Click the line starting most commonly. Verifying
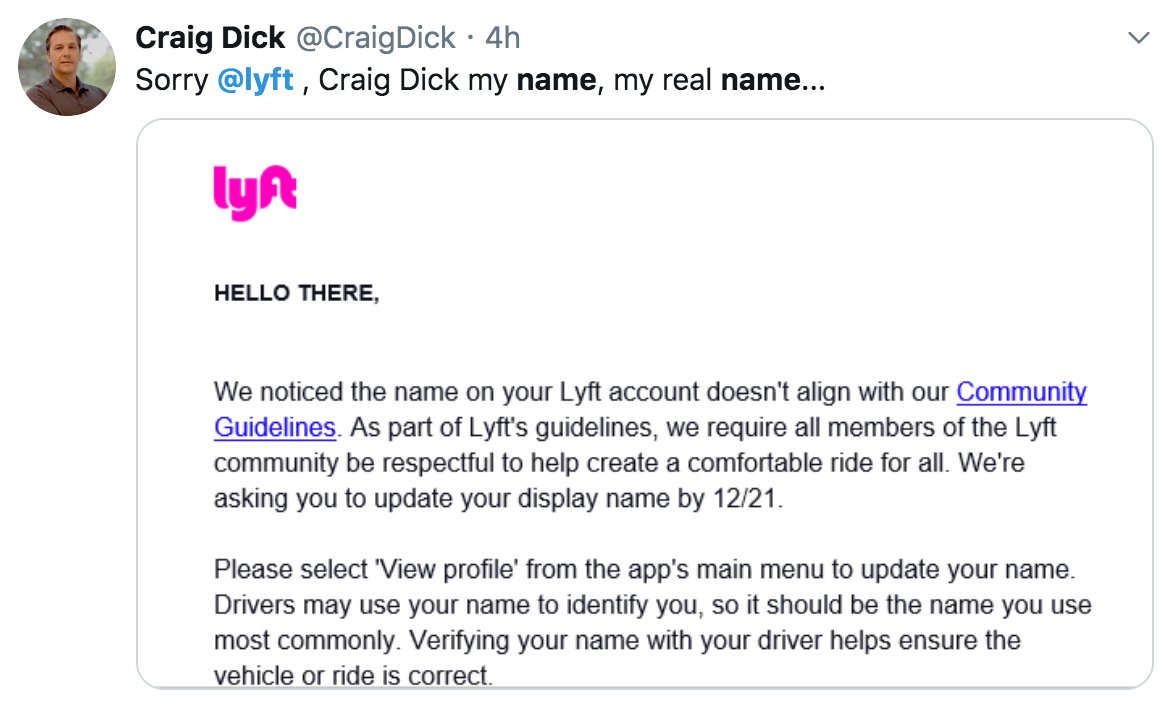This screenshot has height=704, width=1176. tap(617, 640)
